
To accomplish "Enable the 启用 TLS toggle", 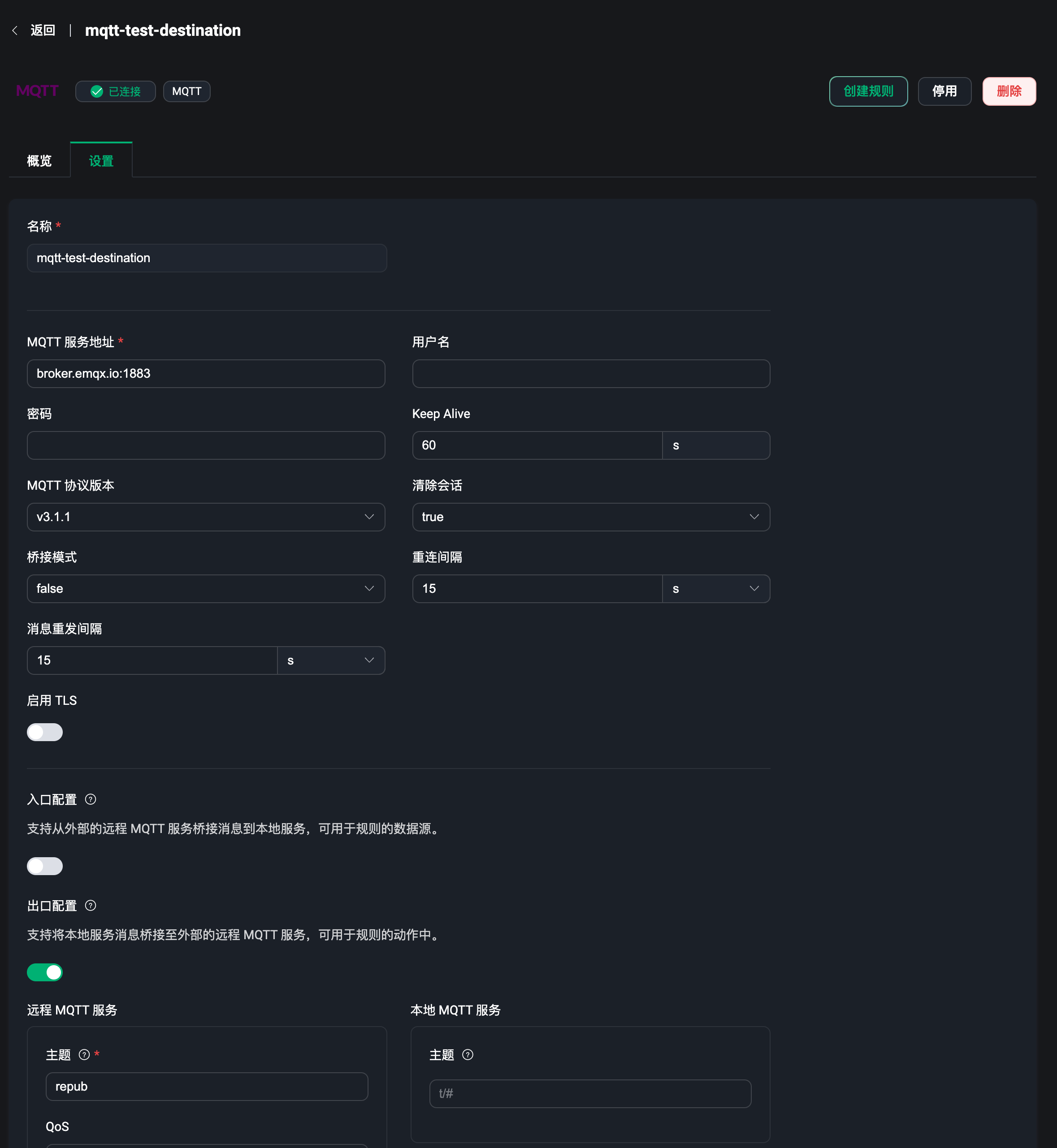I will 45,732.
